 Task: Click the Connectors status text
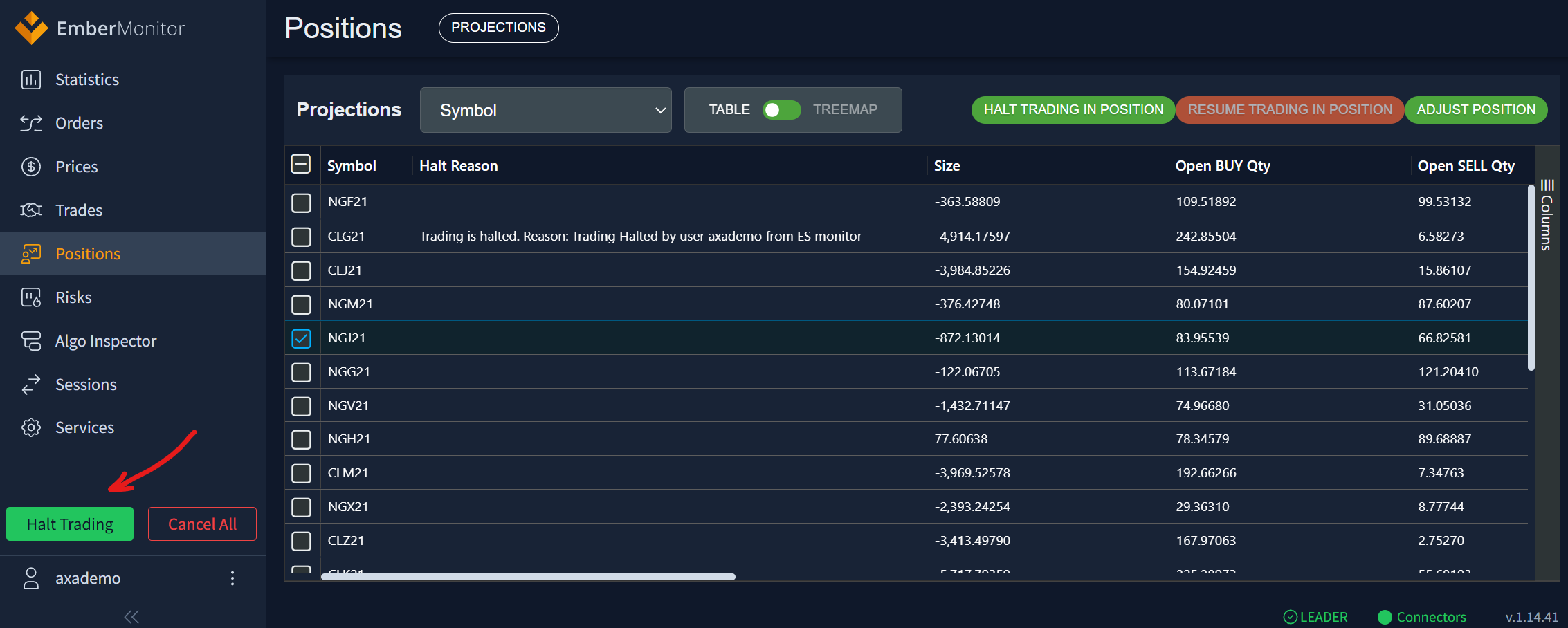click(x=1431, y=617)
